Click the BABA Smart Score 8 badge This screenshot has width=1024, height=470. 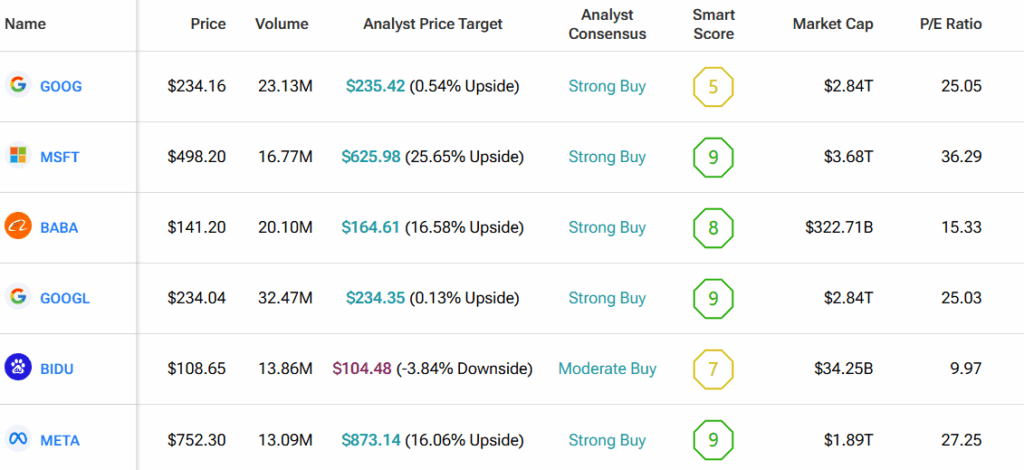pos(713,228)
